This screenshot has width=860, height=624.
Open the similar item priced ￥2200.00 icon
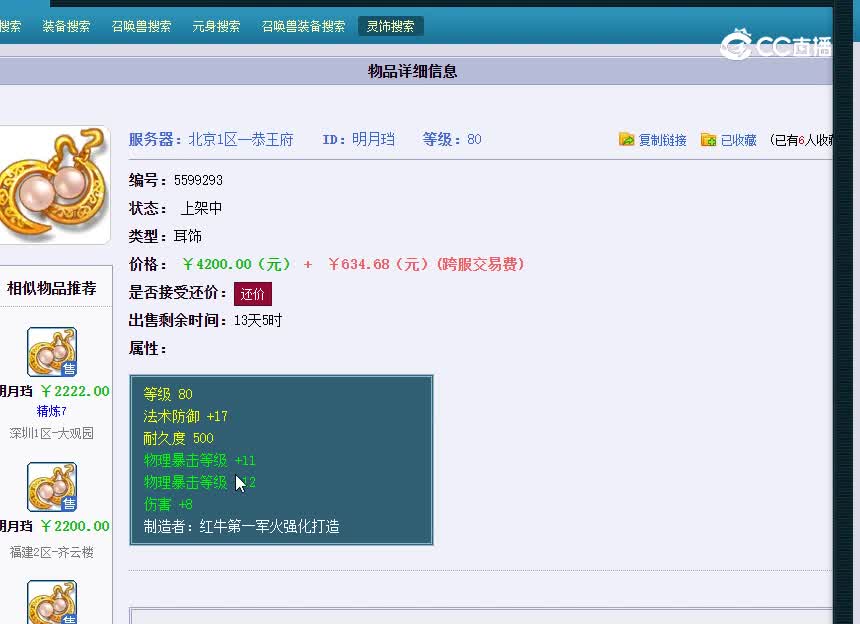(x=52, y=487)
